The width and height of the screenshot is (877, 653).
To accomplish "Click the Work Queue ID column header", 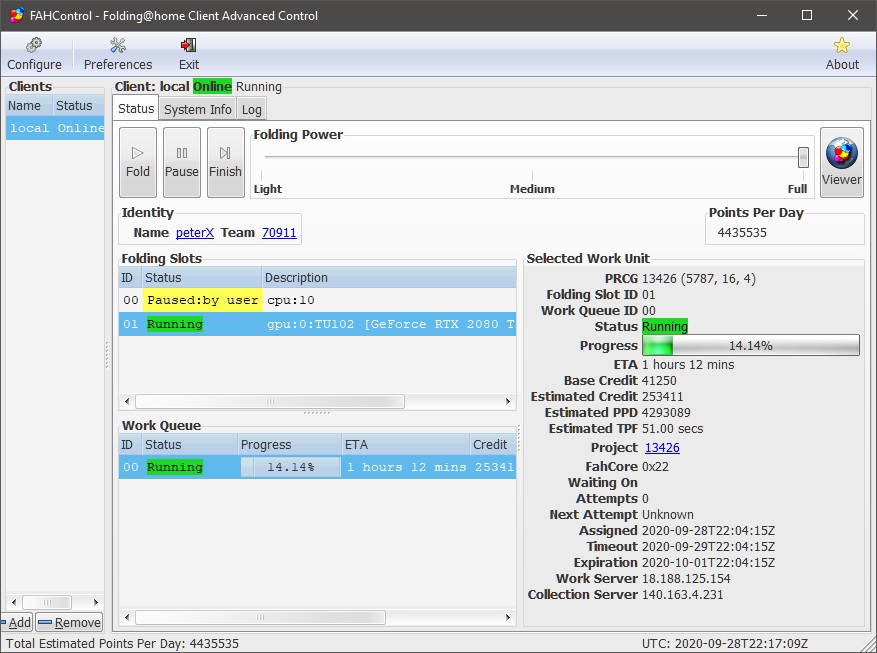I will (x=130, y=444).
